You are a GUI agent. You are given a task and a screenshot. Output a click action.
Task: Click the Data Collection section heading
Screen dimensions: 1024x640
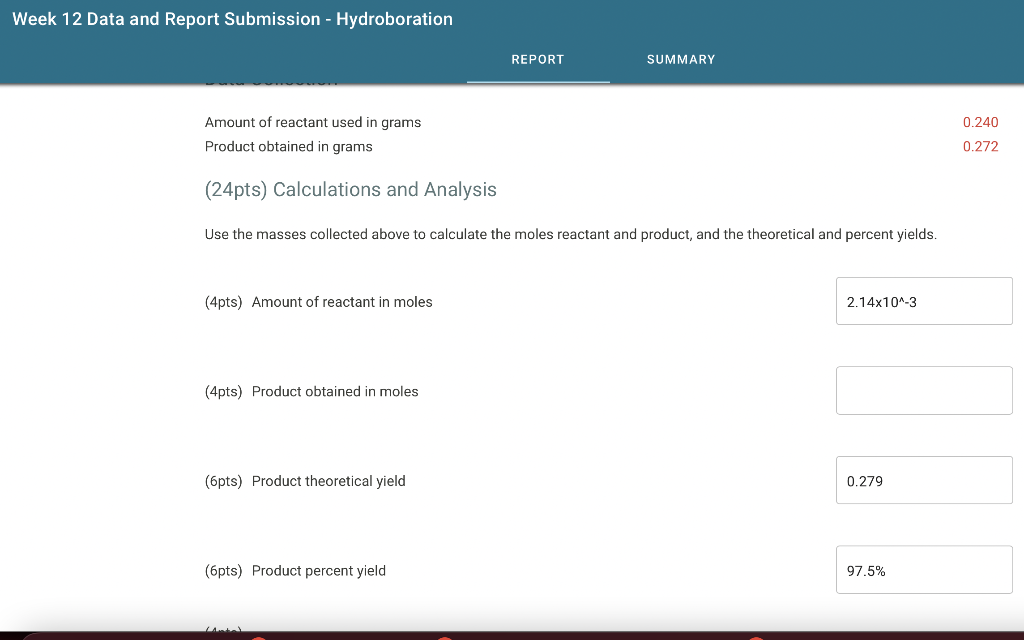point(271,78)
